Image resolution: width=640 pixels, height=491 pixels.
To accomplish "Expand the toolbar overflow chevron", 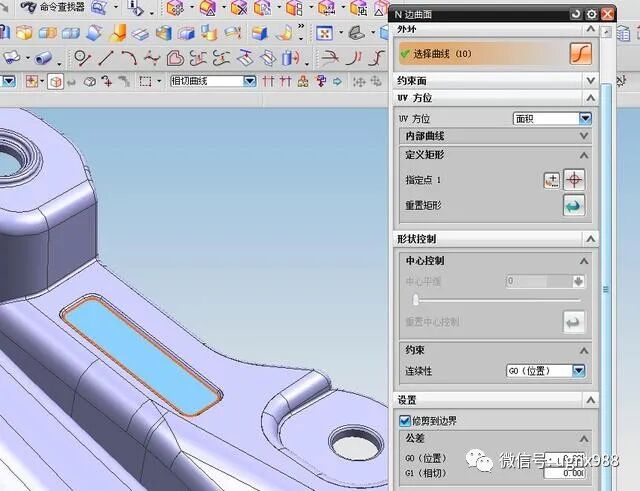I will coord(301,26).
